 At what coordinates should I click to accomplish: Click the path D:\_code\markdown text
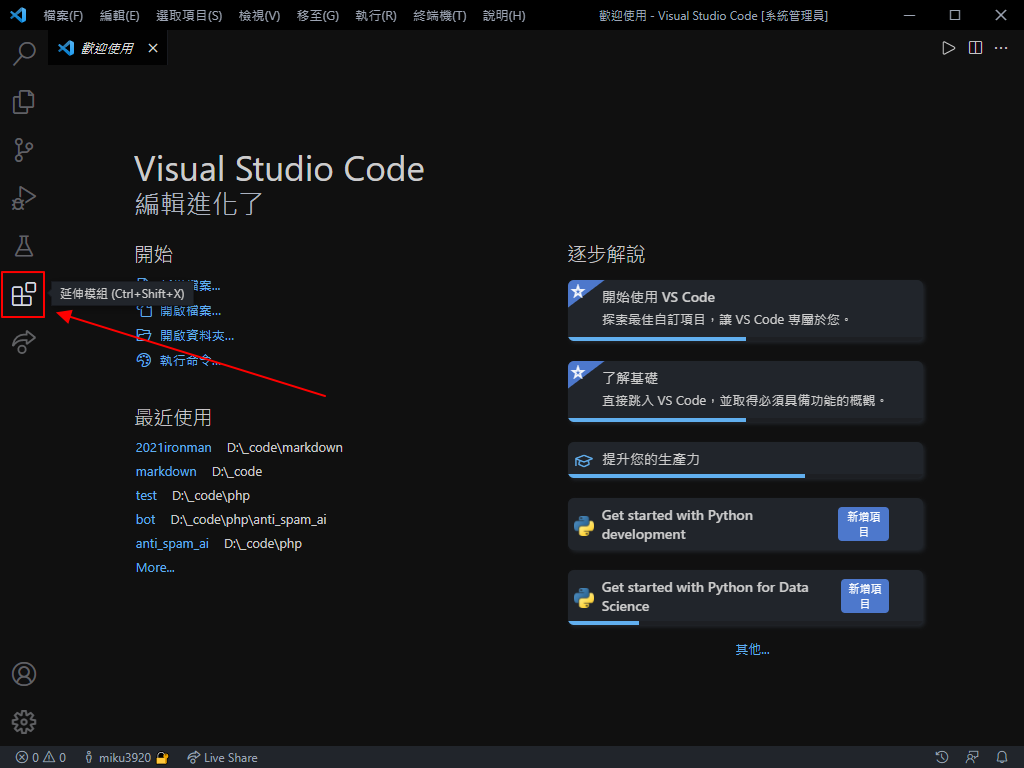285,448
